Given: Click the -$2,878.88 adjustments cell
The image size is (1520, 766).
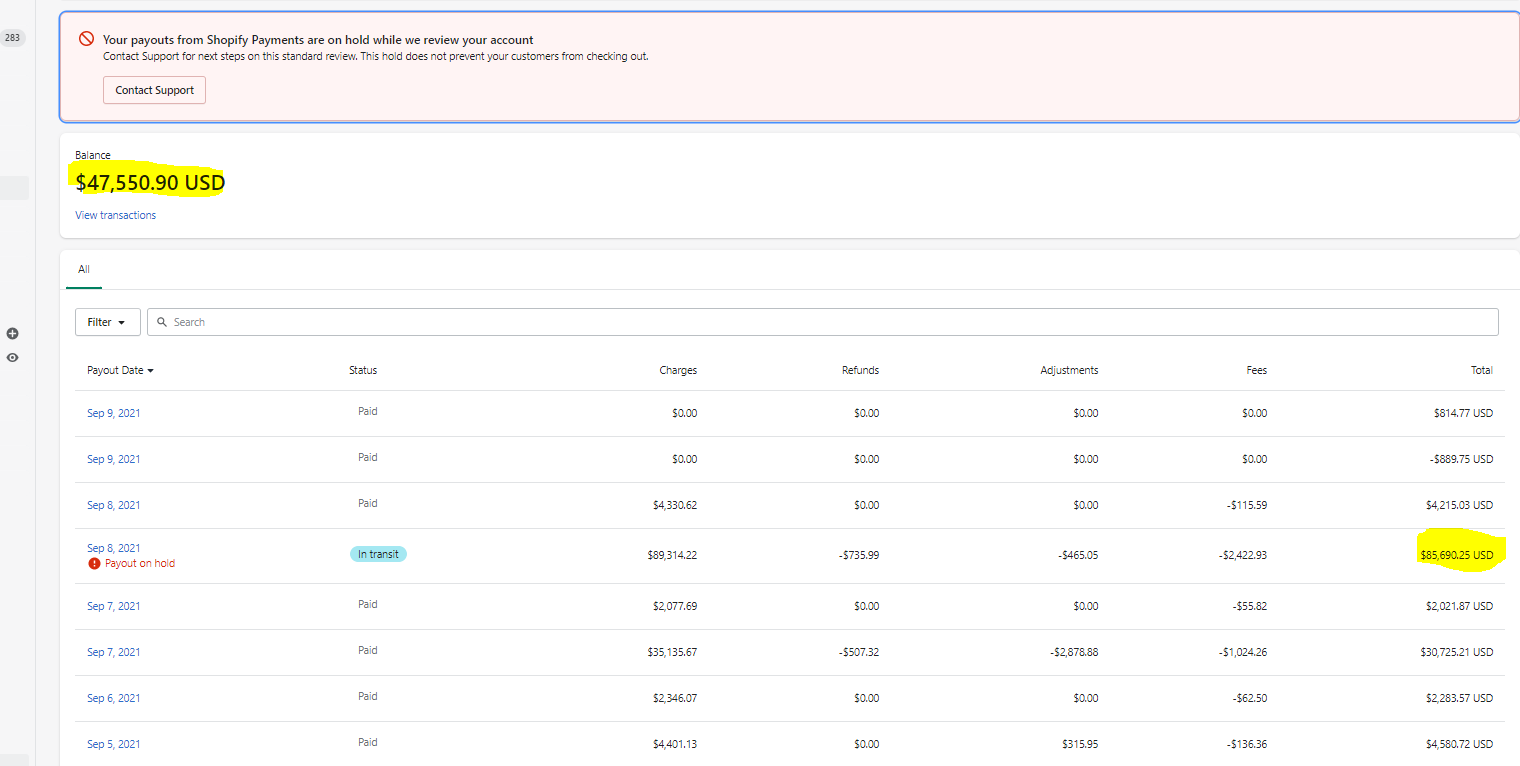Looking at the screenshot, I should (x=1073, y=652).
